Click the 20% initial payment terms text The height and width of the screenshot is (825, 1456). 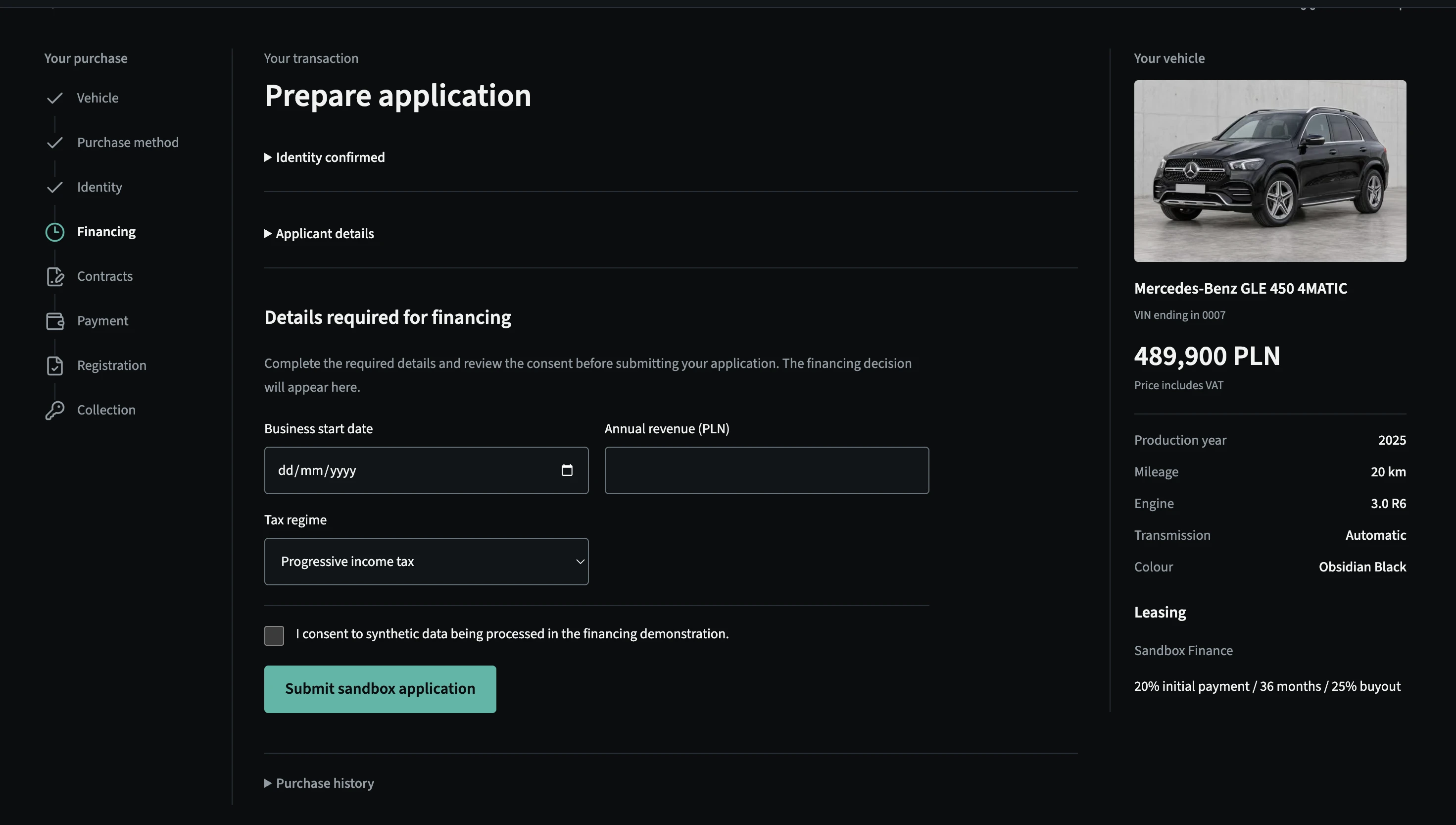click(x=1267, y=687)
